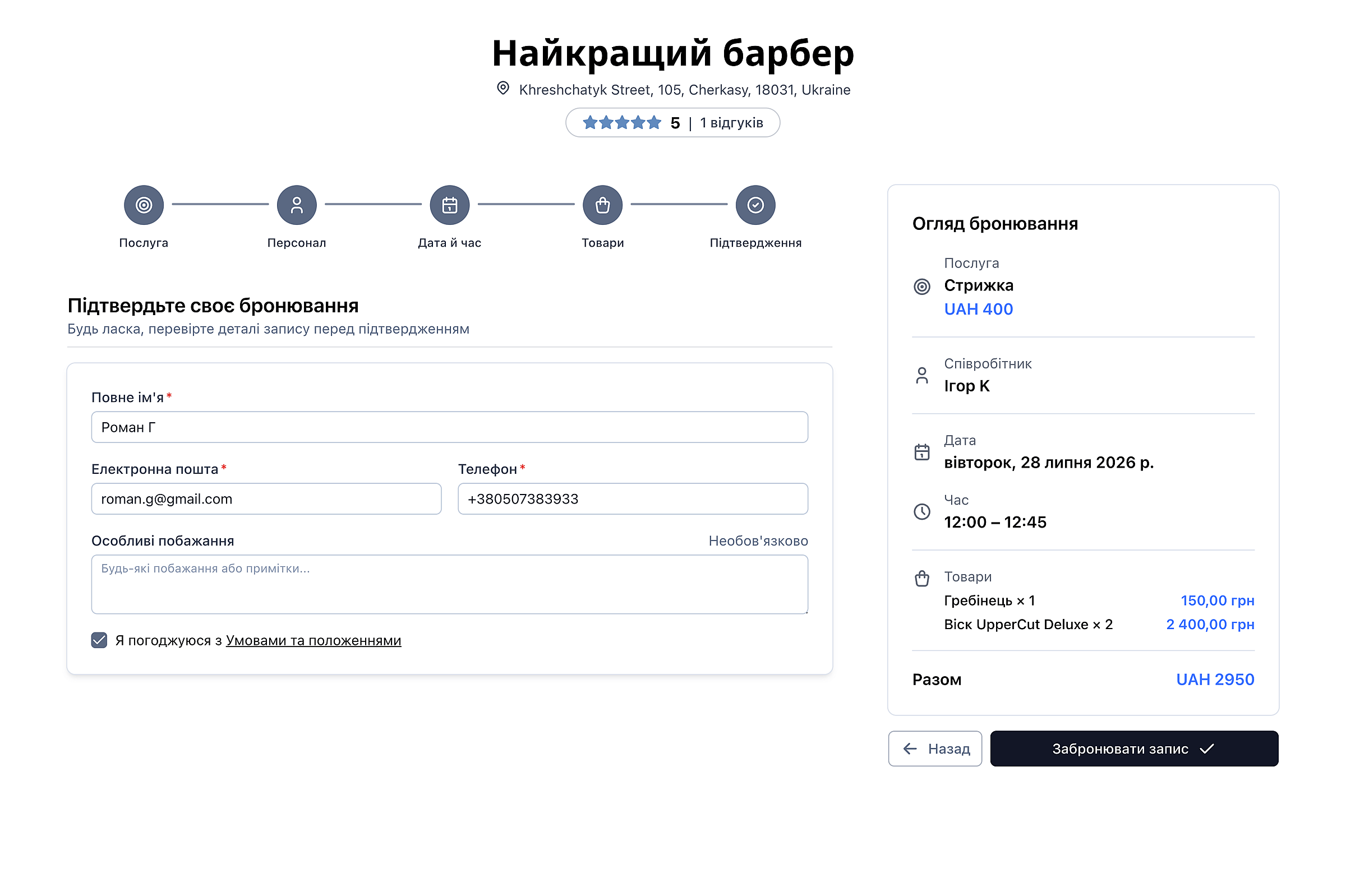Screen dimensions: 1346x896
Task: Select the Персонал step label
Action: (297, 243)
